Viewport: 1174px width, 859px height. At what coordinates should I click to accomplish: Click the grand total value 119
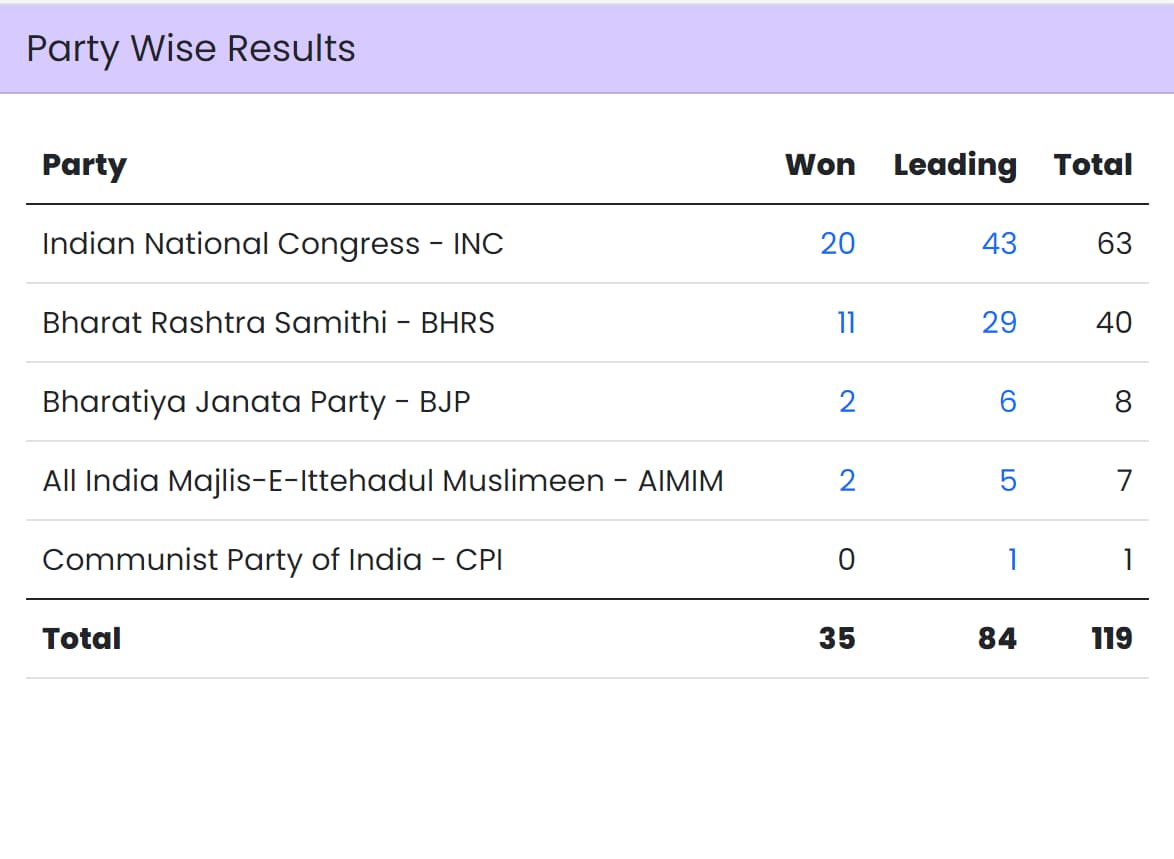[x=1112, y=639]
